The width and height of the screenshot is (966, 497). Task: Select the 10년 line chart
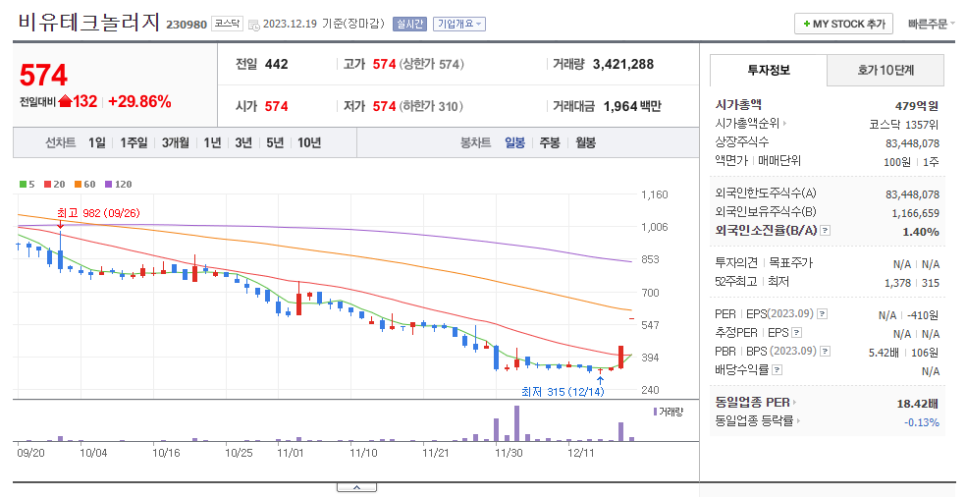[309, 143]
